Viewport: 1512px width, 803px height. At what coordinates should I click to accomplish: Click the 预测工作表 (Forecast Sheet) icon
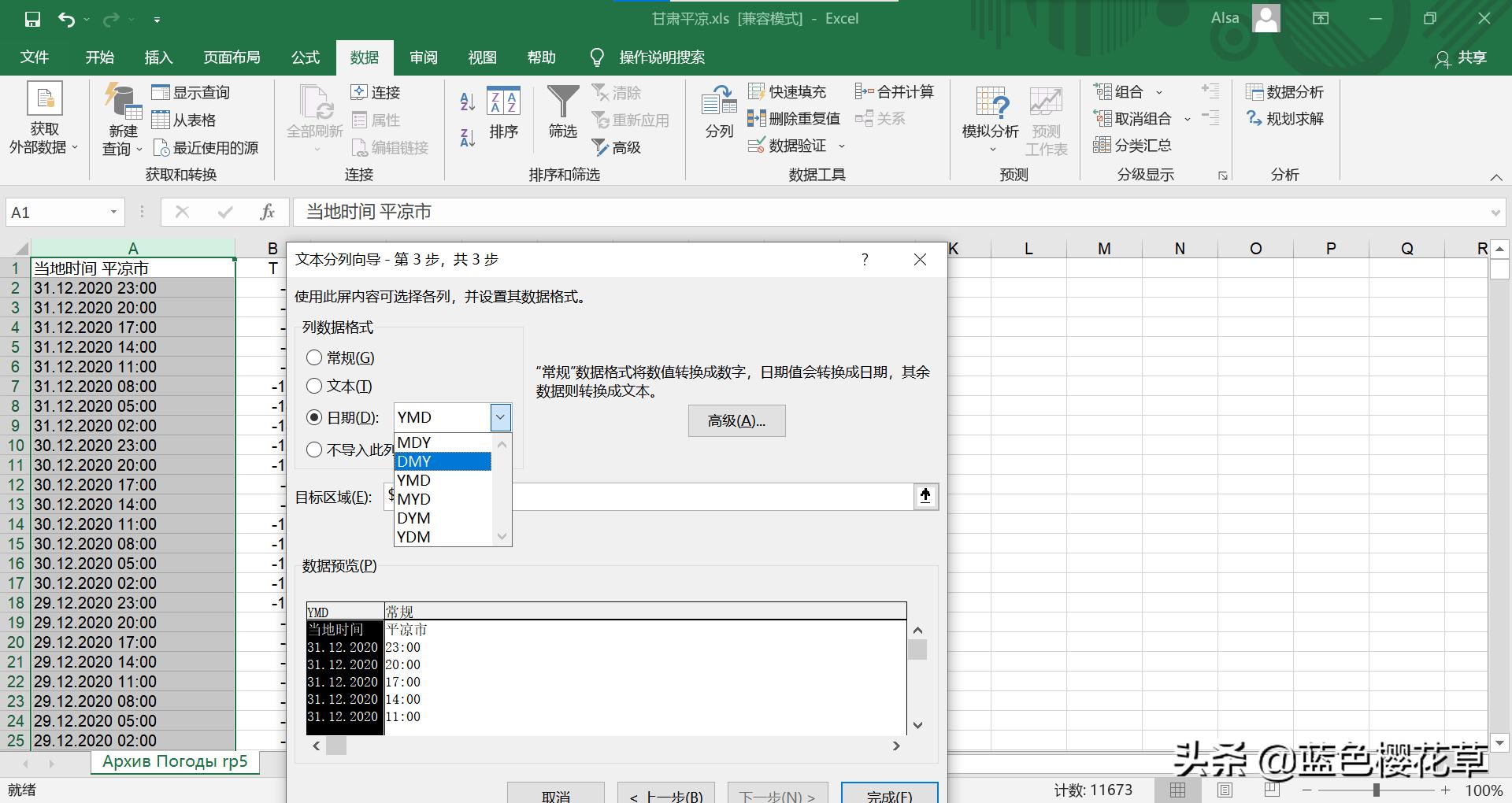[x=1044, y=118]
